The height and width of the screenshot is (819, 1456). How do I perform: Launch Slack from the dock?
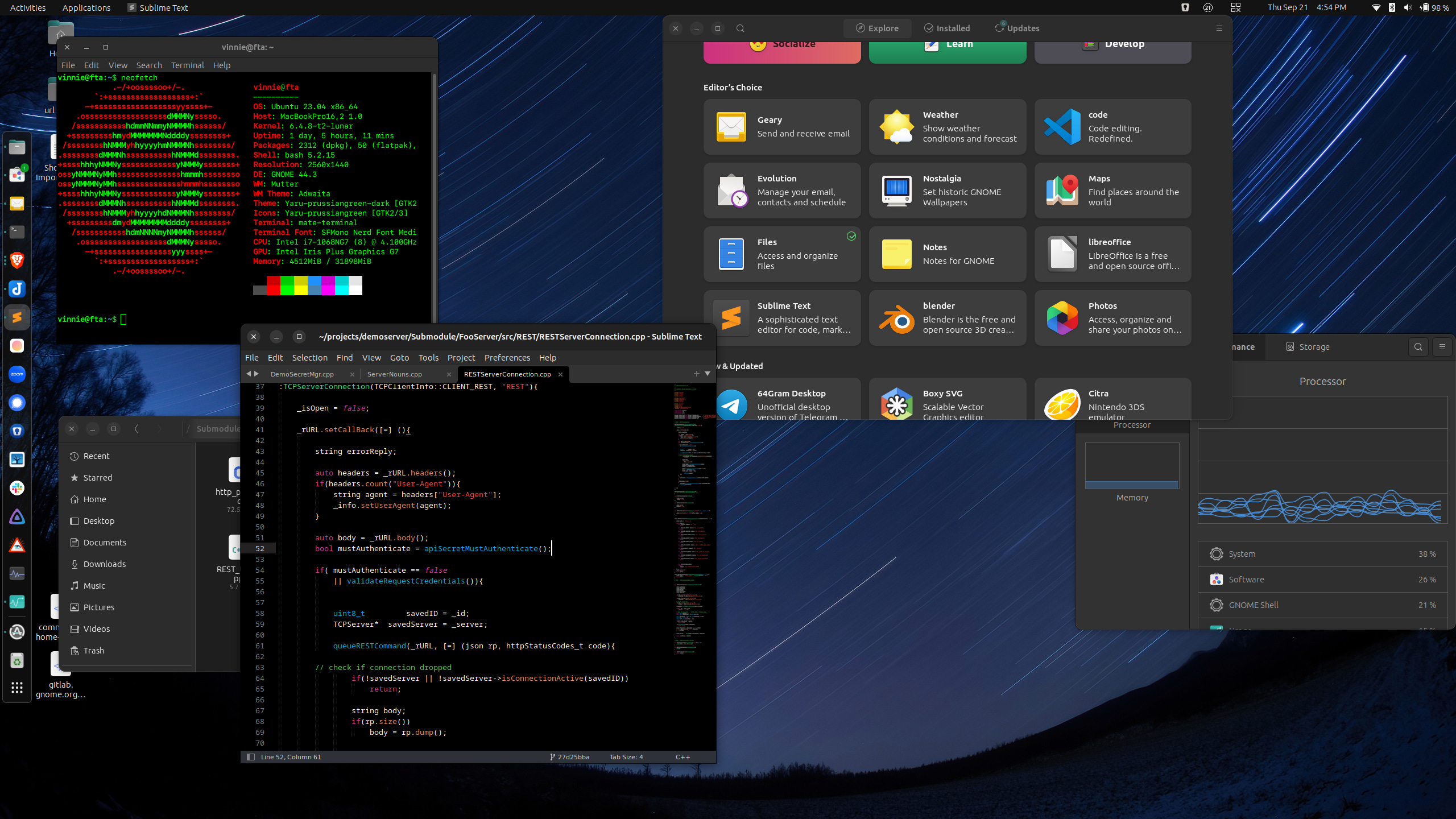tap(17, 488)
